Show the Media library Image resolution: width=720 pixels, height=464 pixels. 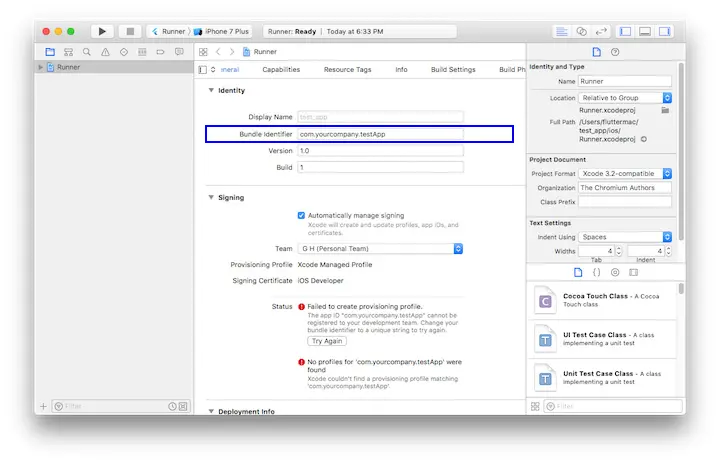point(634,272)
